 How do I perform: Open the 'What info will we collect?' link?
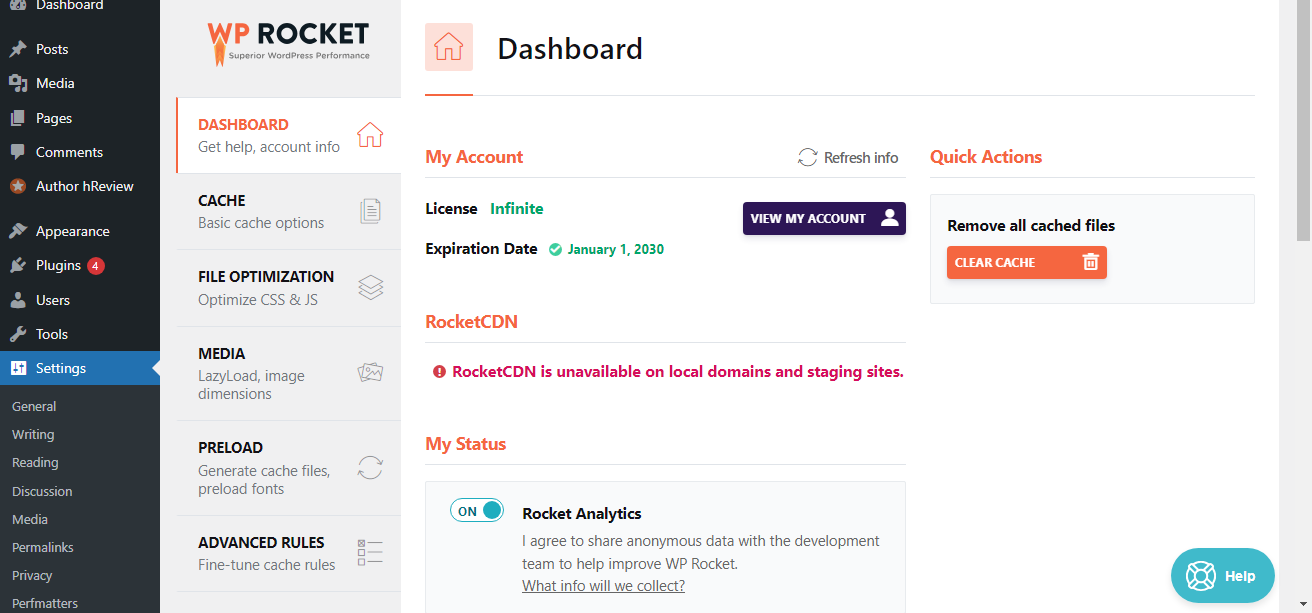click(603, 586)
